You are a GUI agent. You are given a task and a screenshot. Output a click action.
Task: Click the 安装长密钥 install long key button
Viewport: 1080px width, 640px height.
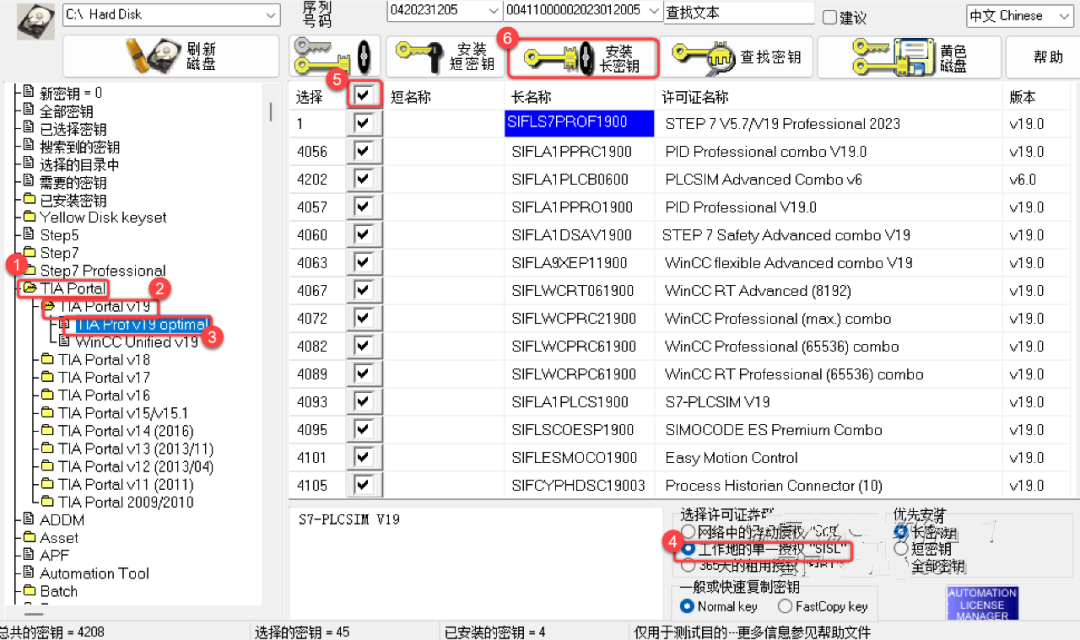[583, 58]
